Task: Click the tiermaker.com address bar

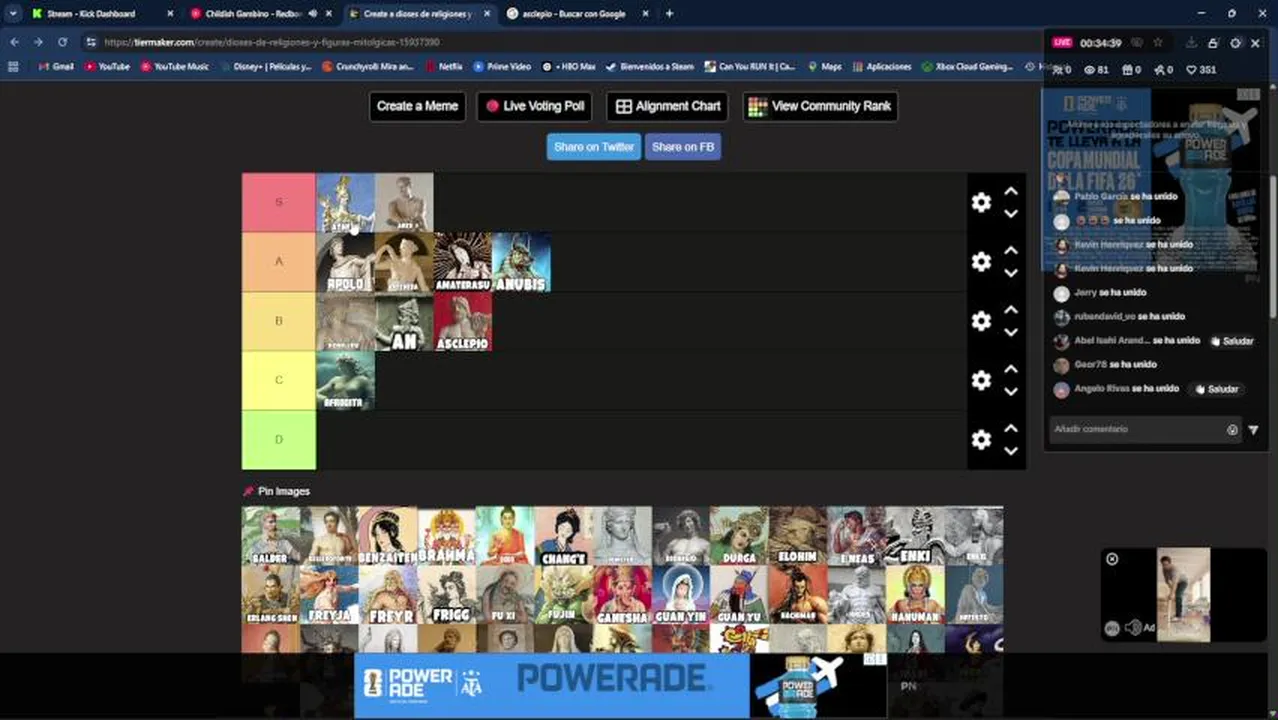Action: click(x=560, y=42)
